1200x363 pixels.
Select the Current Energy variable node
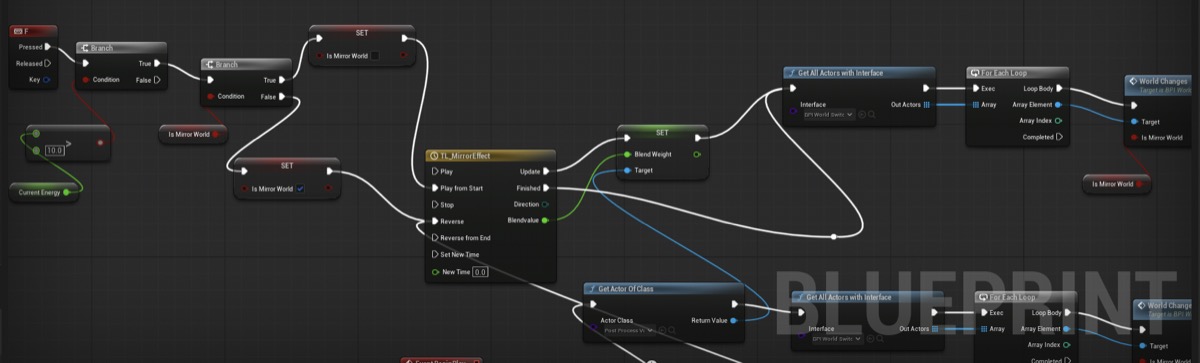click(x=43, y=192)
